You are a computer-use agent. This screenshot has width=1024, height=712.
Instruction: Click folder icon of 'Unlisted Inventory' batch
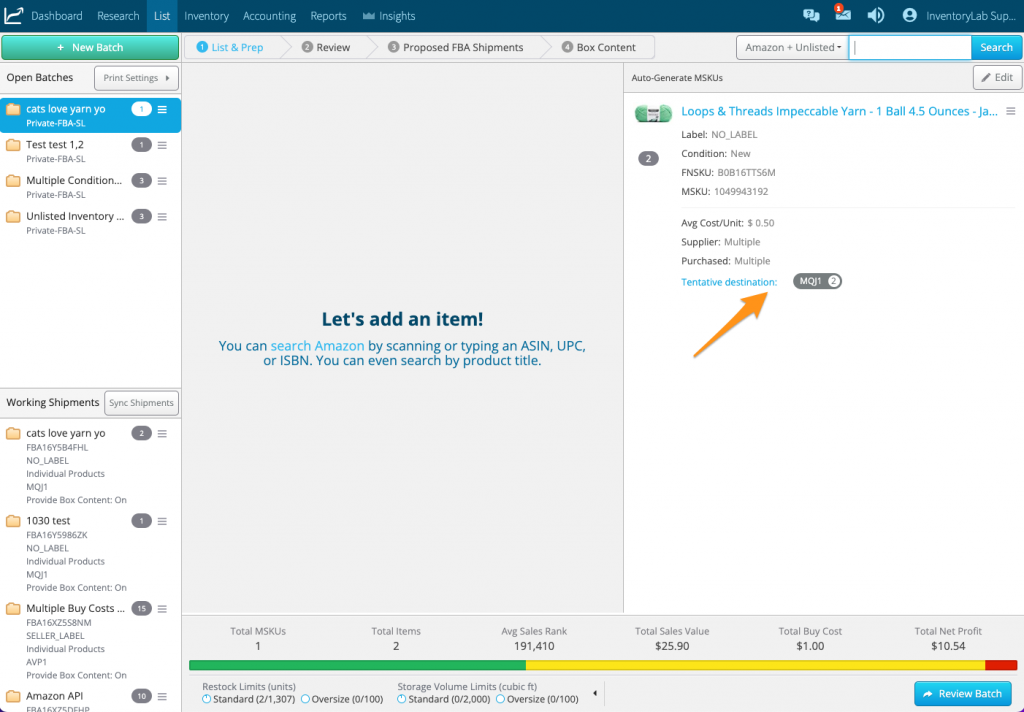click(13, 216)
